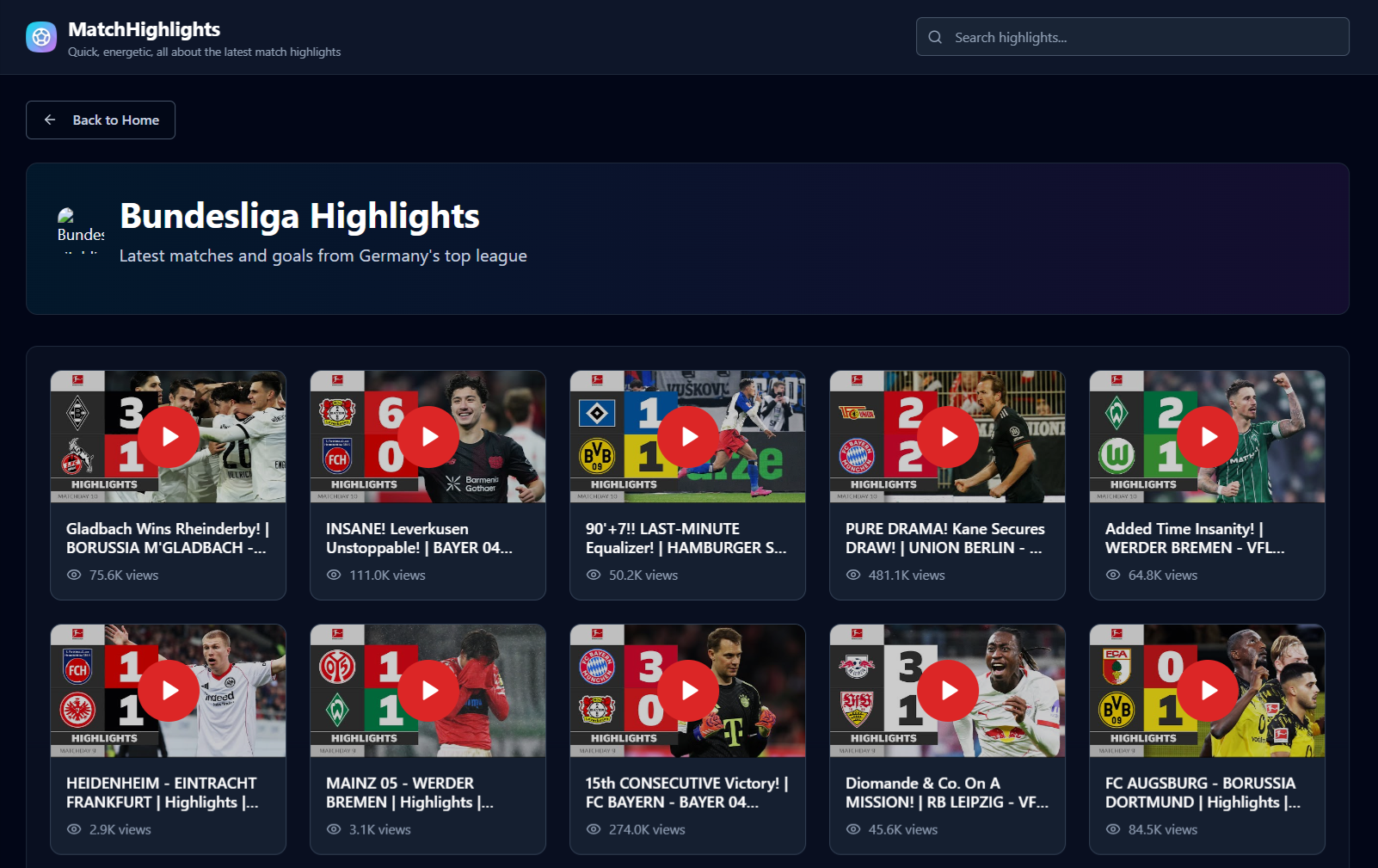Click the RB Leipzig match thumbnail play button
The width and height of the screenshot is (1378, 868).
tap(948, 691)
